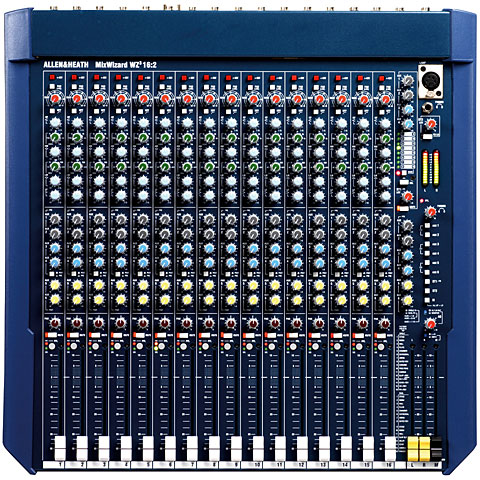This screenshot has height=480, width=480.
Task: Select the channel 10 number label
Action: [x=257, y=465]
